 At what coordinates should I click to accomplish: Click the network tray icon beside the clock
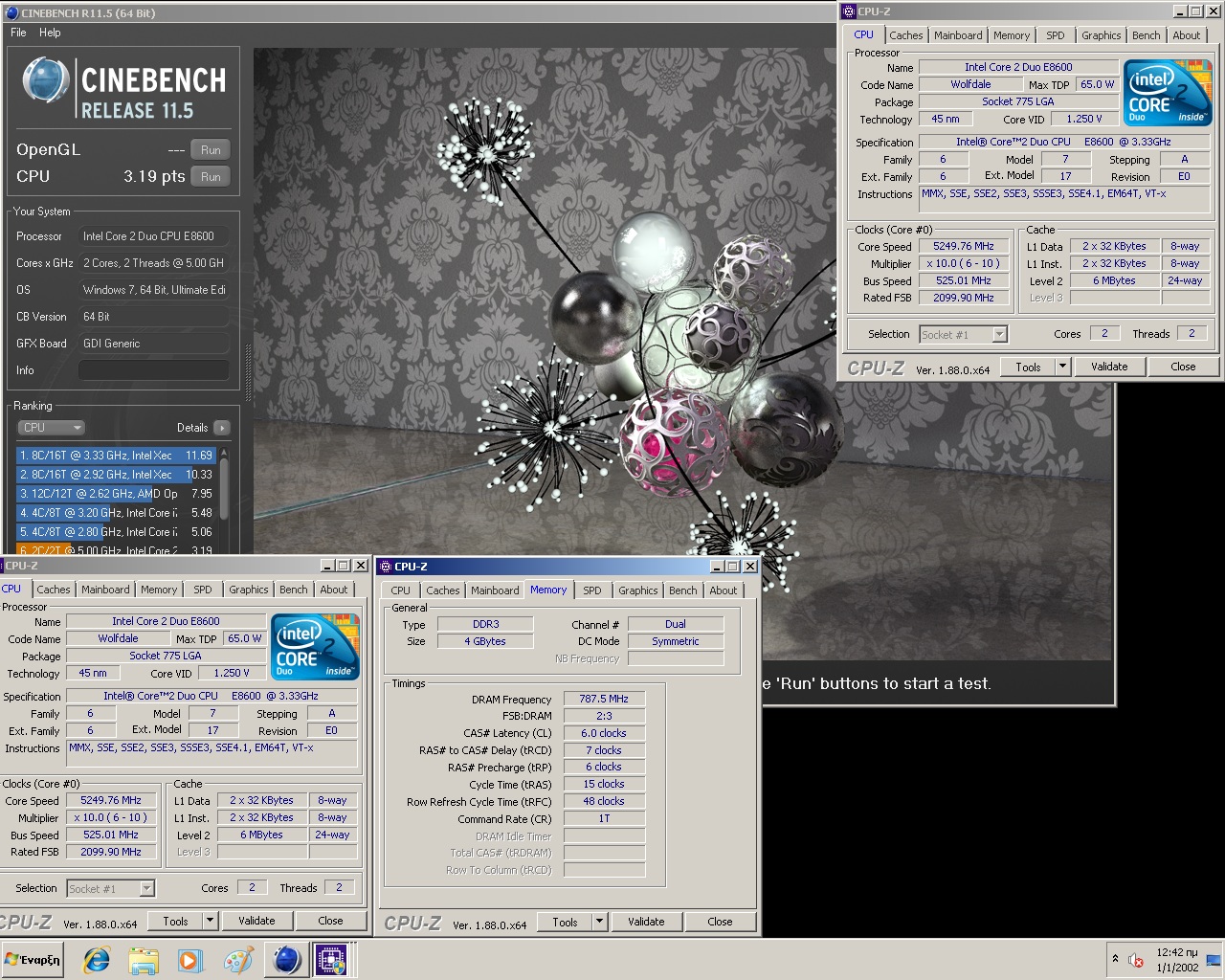pos(1214,960)
